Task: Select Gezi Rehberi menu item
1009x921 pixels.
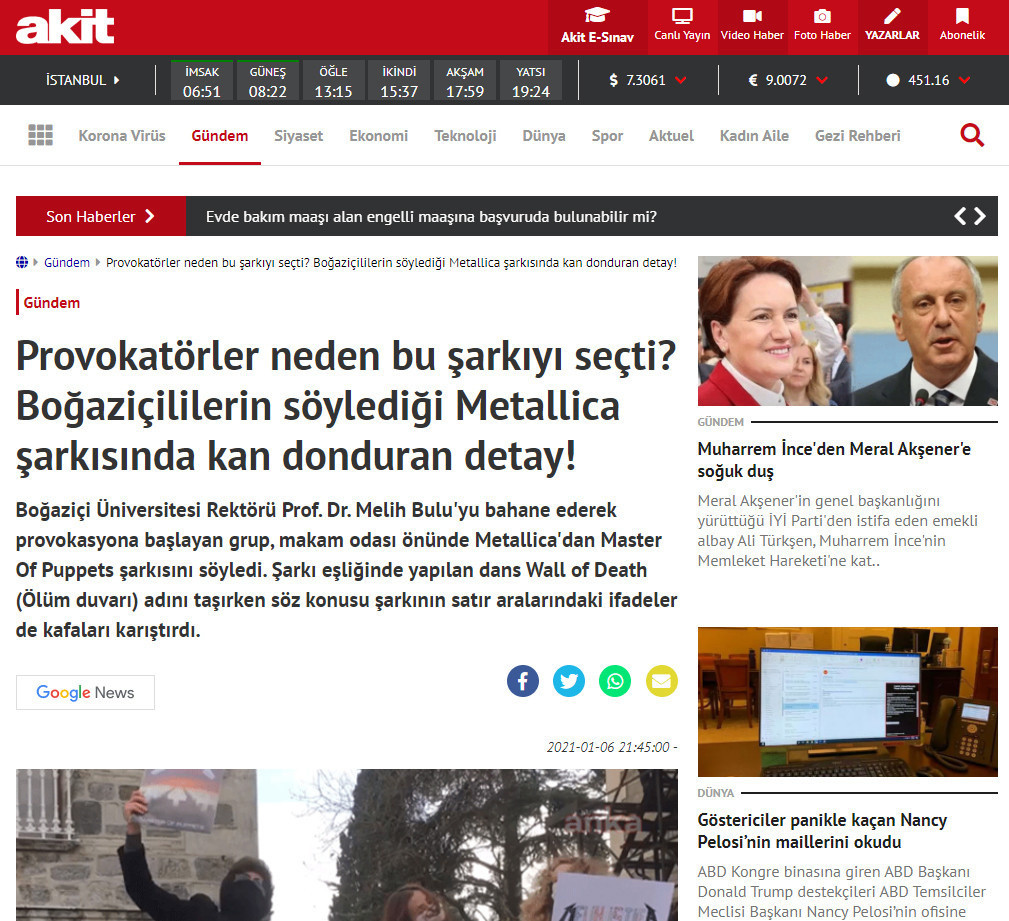Action: [x=858, y=136]
